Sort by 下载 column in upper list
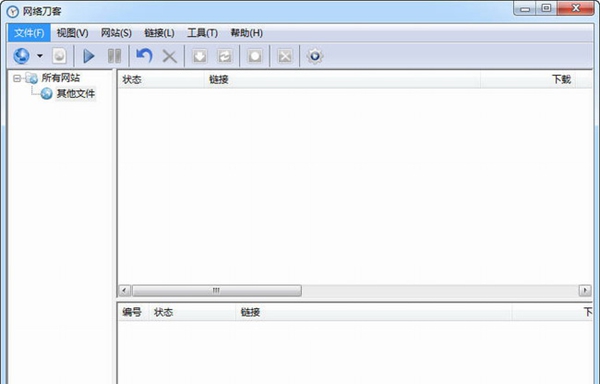 tap(528, 80)
